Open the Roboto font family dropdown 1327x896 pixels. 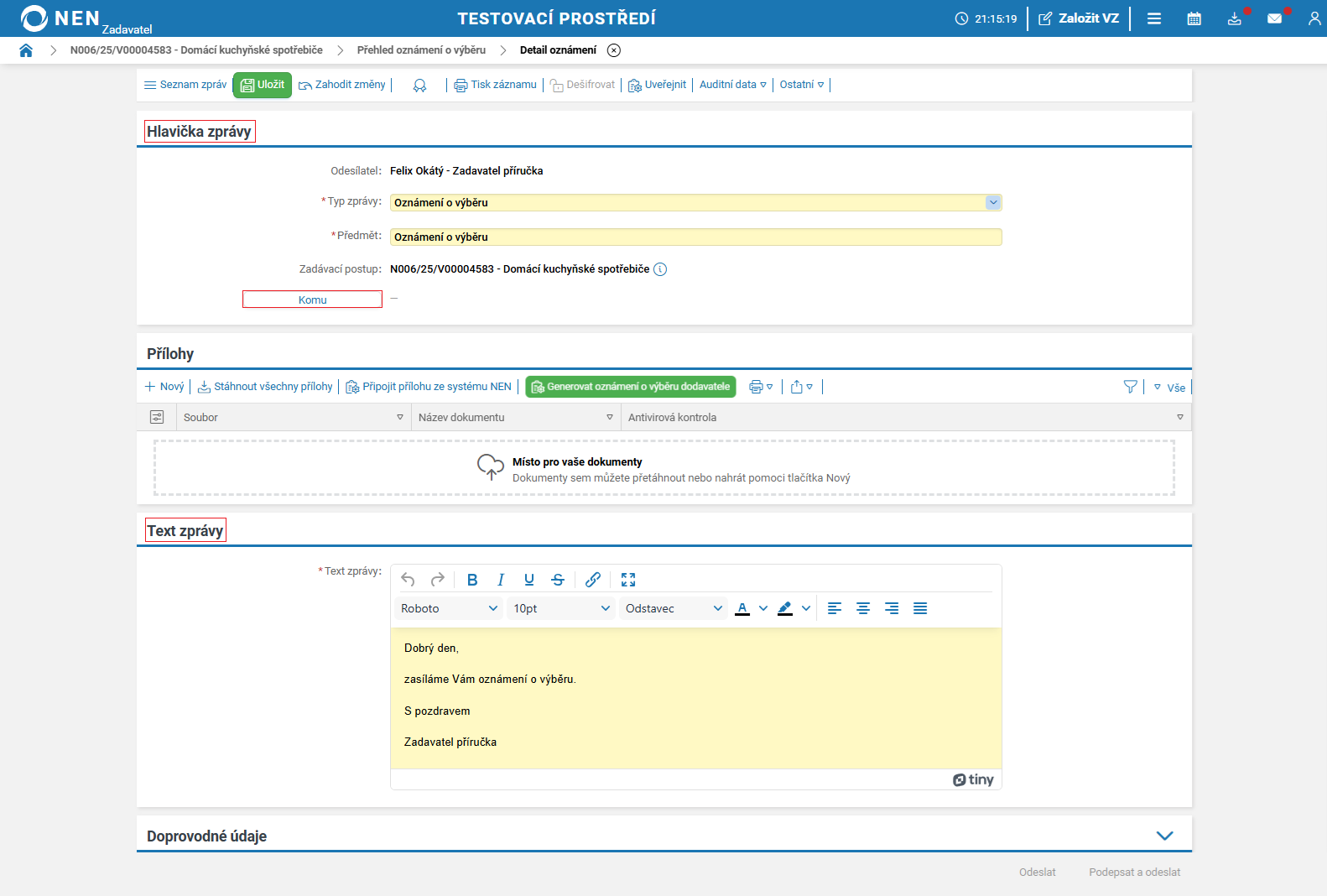449,608
